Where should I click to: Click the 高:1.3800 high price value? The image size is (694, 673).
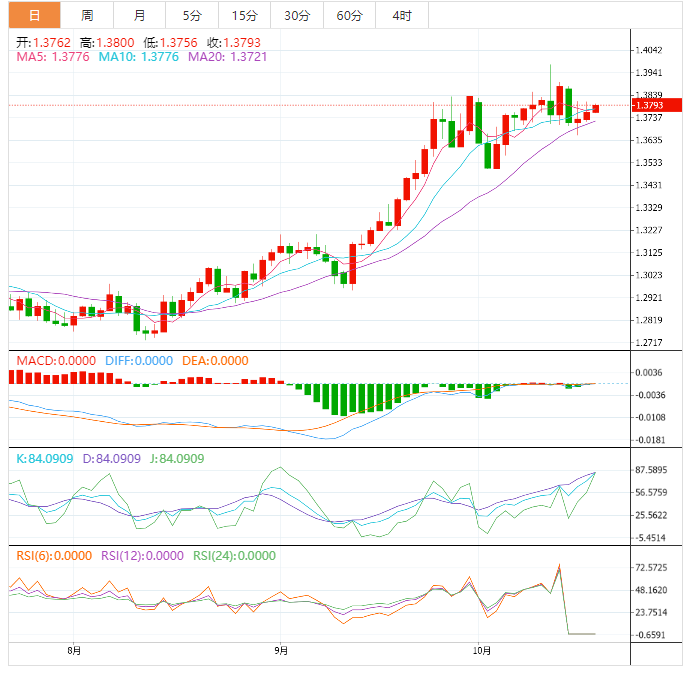(107, 43)
